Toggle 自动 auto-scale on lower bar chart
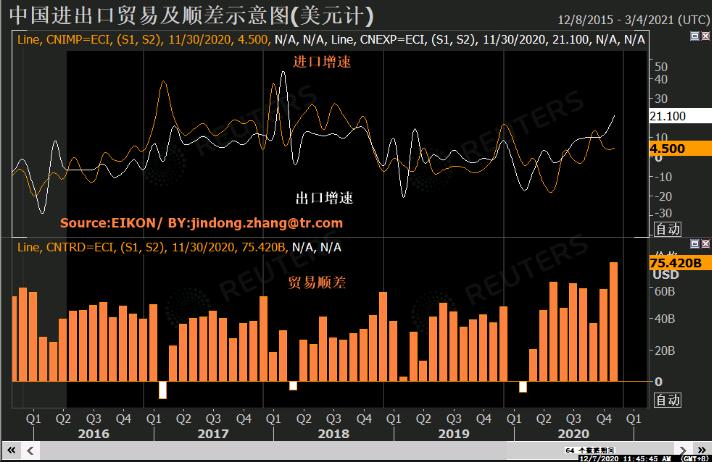The image size is (712, 462). 666,399
